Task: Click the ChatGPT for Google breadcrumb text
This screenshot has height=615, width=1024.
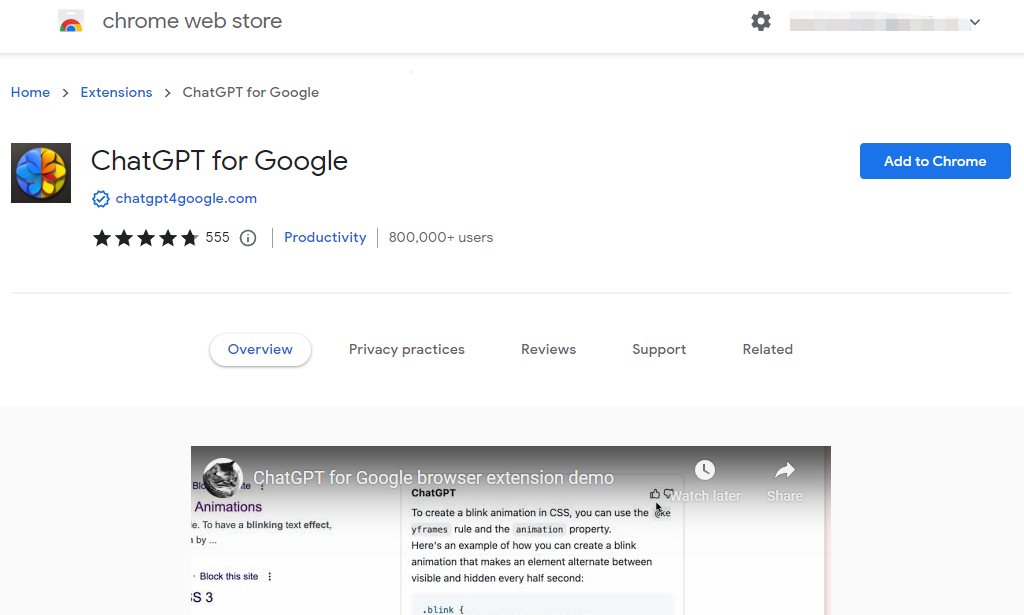Action: click(251, 93)
